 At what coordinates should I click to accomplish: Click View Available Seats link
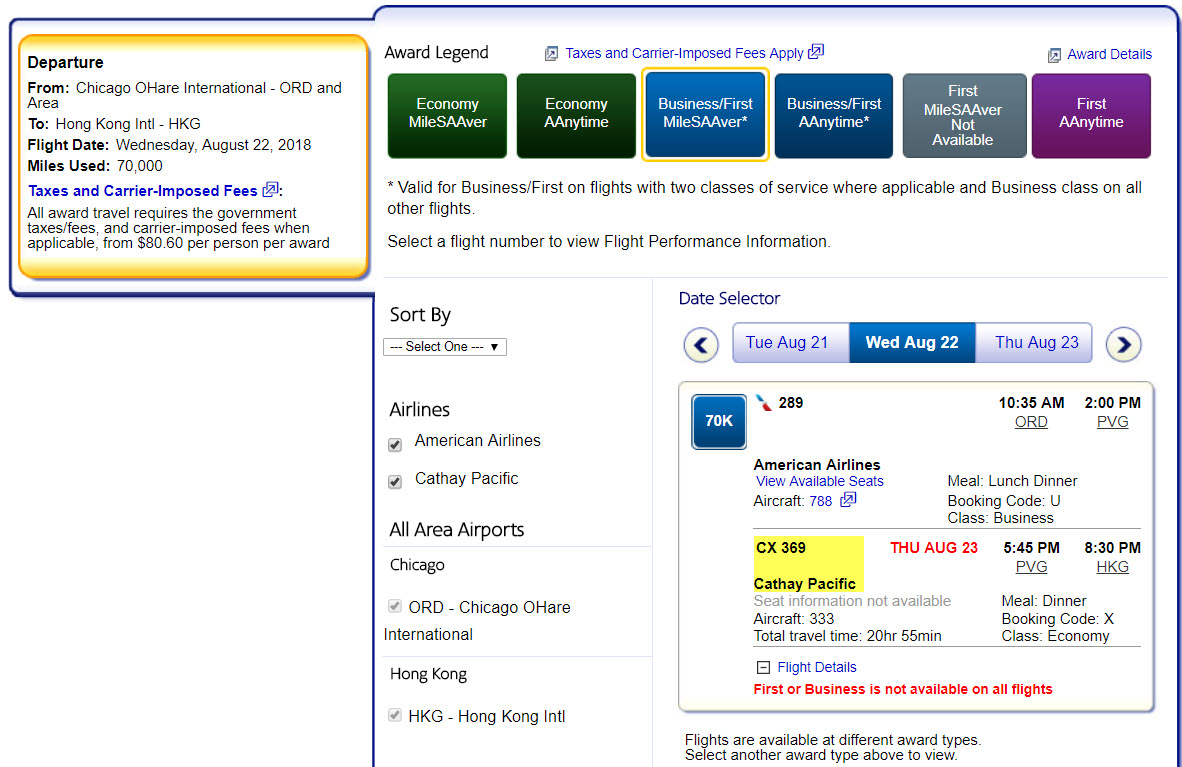tap(819, 481)
